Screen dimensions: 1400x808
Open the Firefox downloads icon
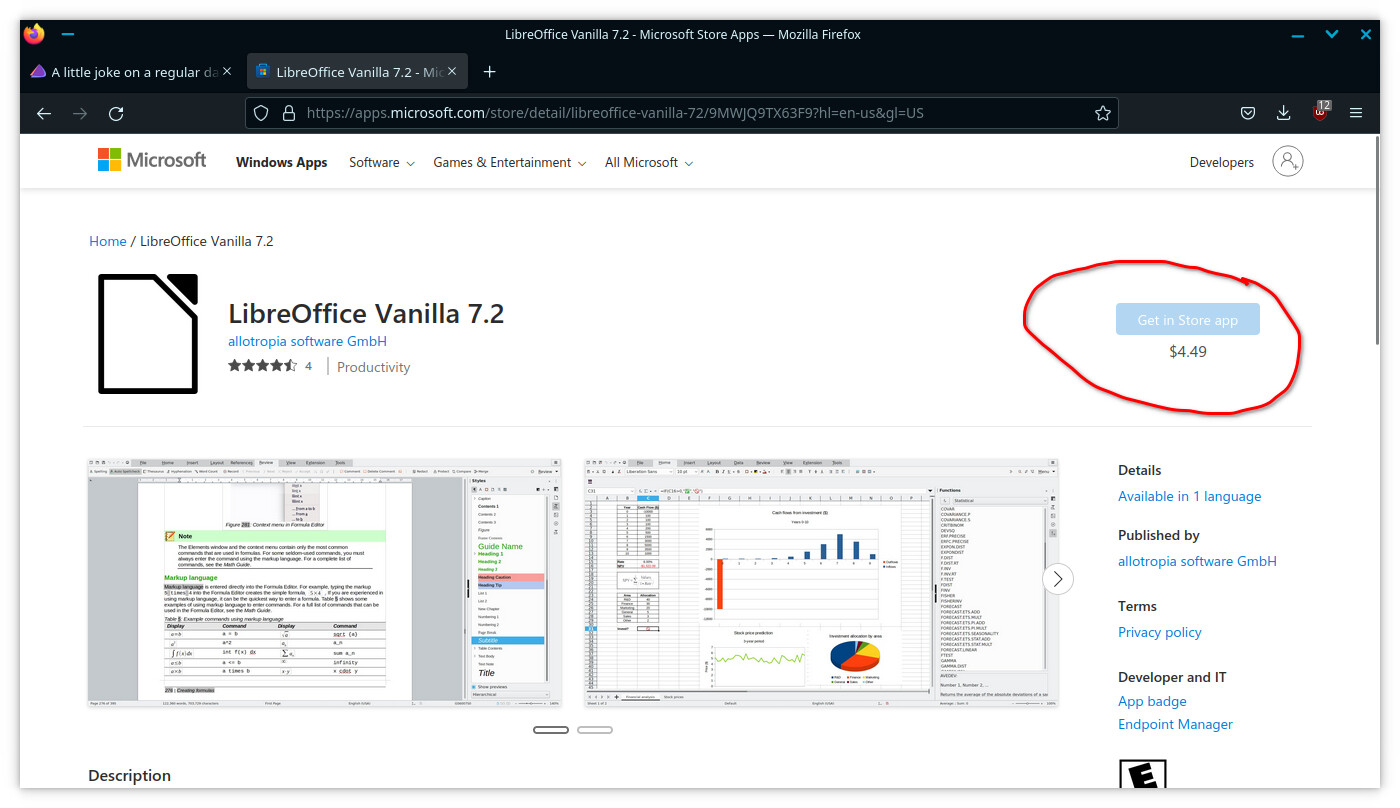pos(1284,113)
